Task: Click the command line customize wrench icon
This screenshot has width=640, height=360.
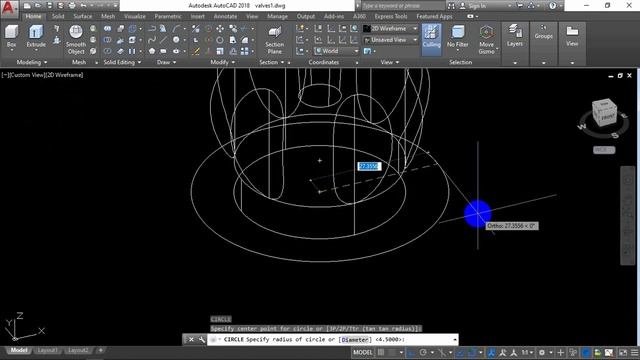Action: [202, 340]
